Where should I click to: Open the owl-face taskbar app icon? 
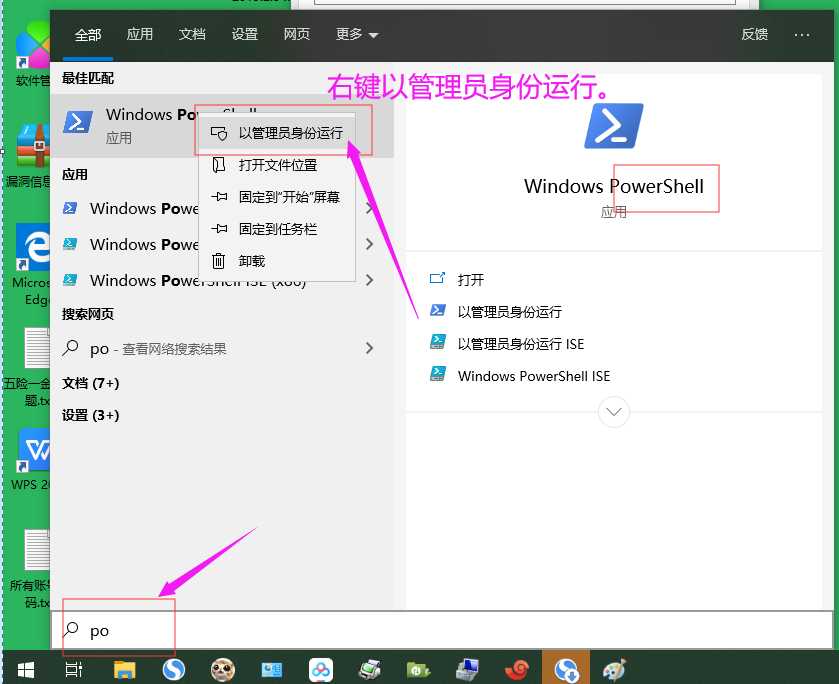pos(223,670)
